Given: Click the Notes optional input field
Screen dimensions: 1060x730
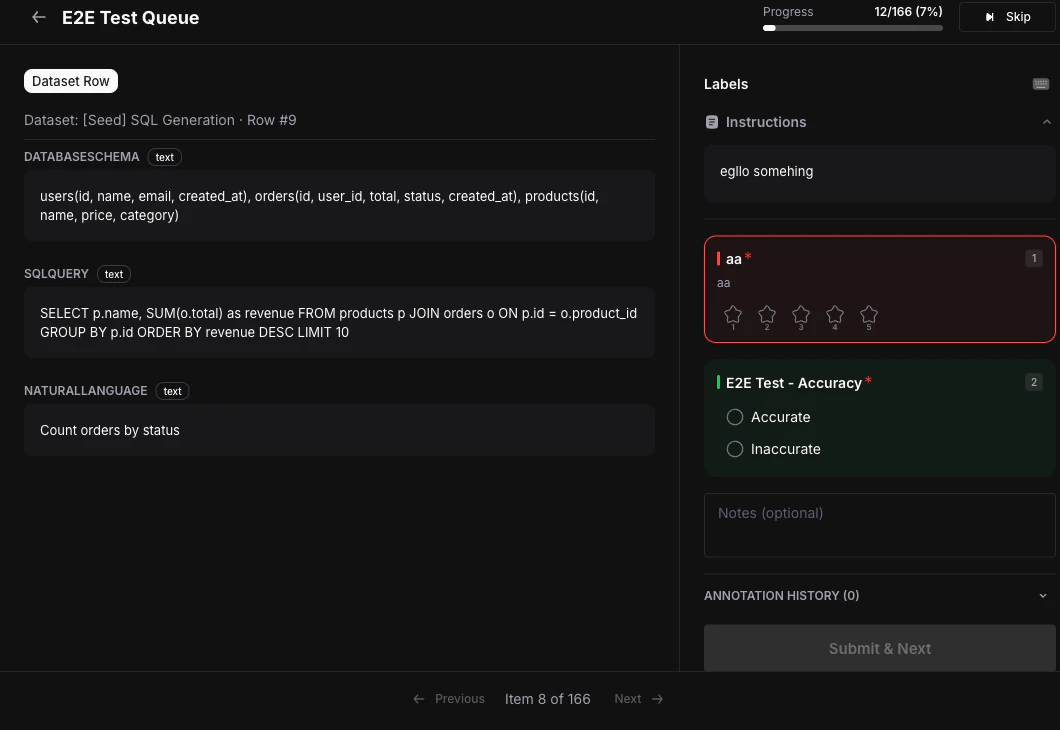Looking at the screenshot, I should pos(879,524).
